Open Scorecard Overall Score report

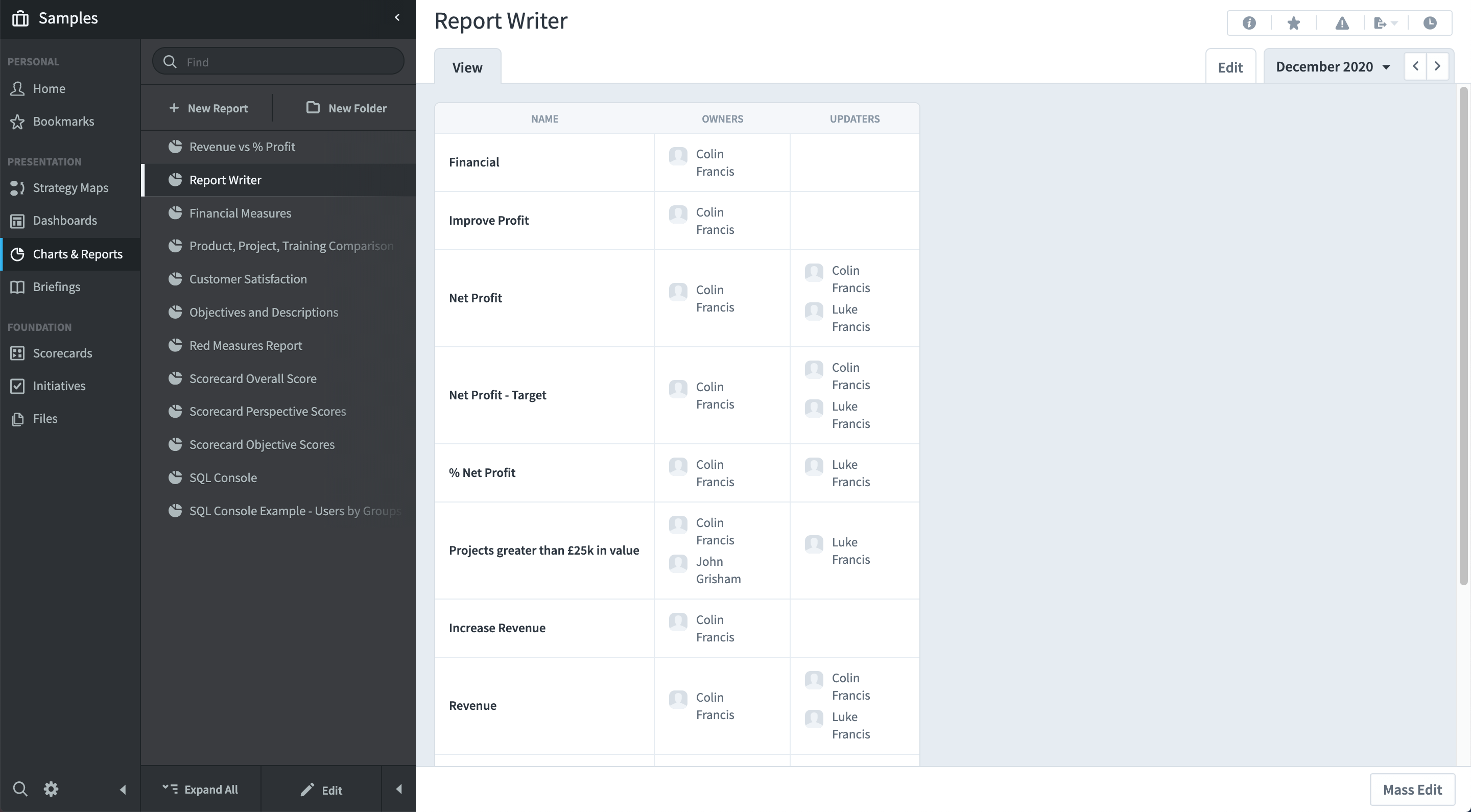279,378
